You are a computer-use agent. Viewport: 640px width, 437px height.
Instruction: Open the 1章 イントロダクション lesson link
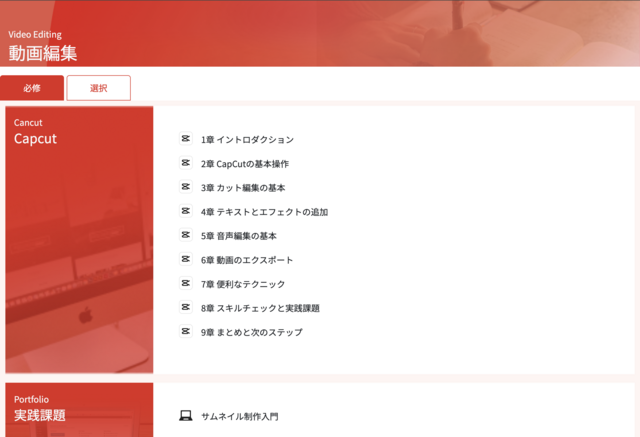[x=247, y=140]
